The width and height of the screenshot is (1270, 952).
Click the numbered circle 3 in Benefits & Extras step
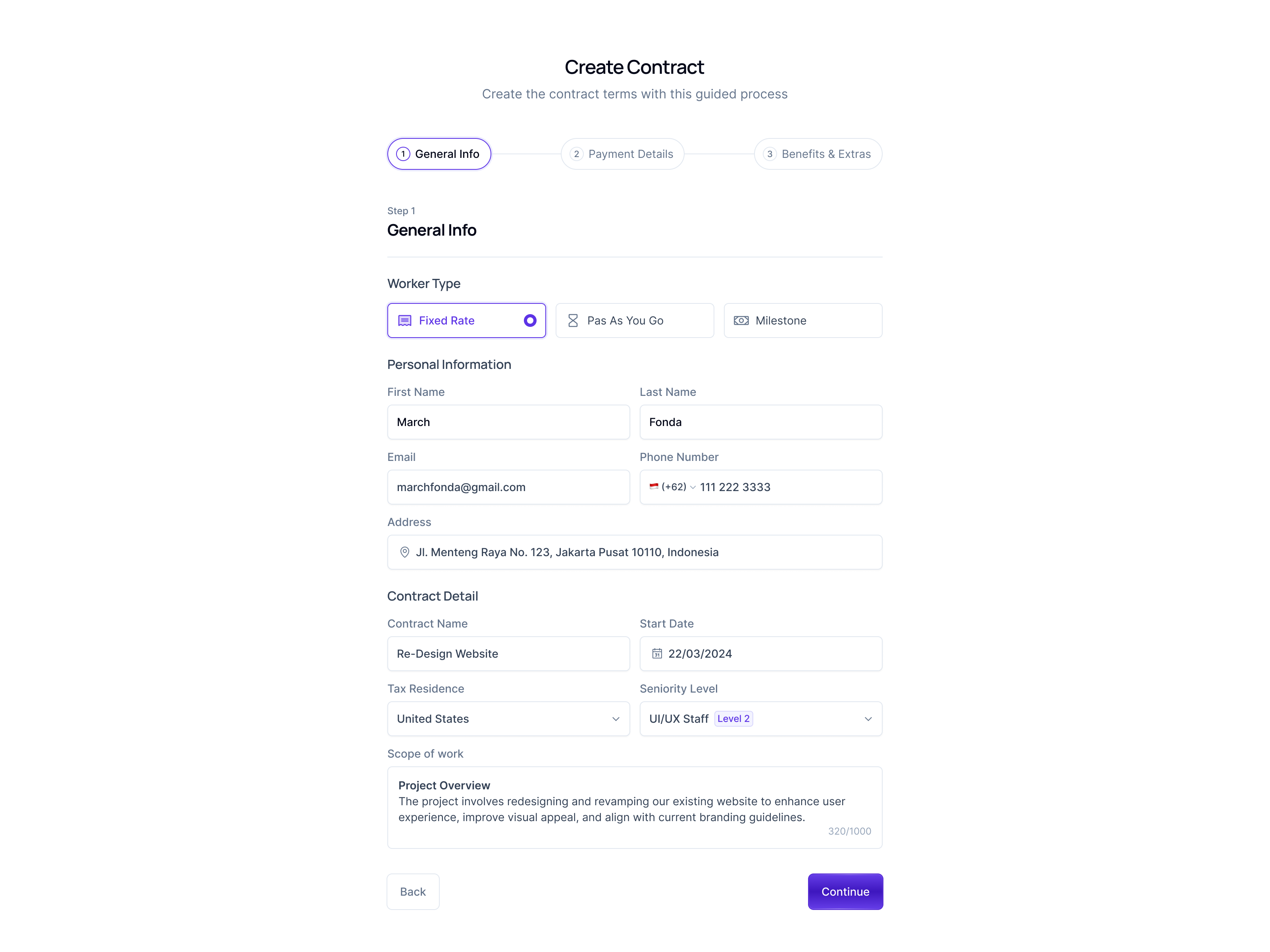point(770,154)
